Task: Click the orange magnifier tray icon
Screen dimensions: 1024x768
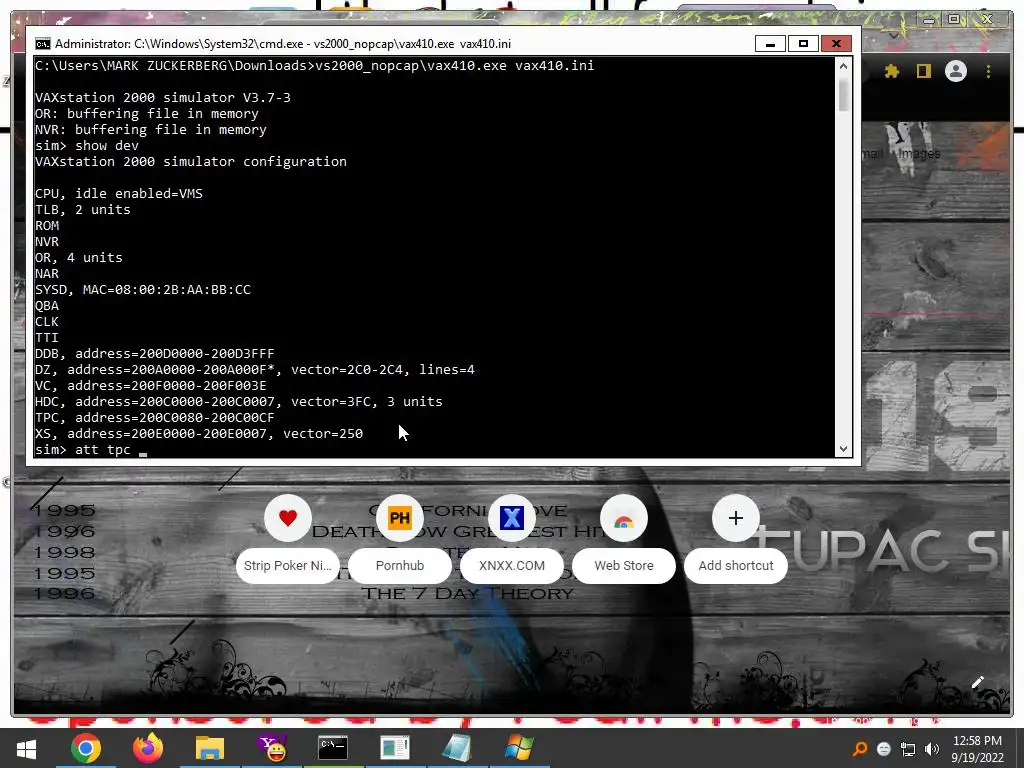Action: pyautogui.click(x=860, y=749)
